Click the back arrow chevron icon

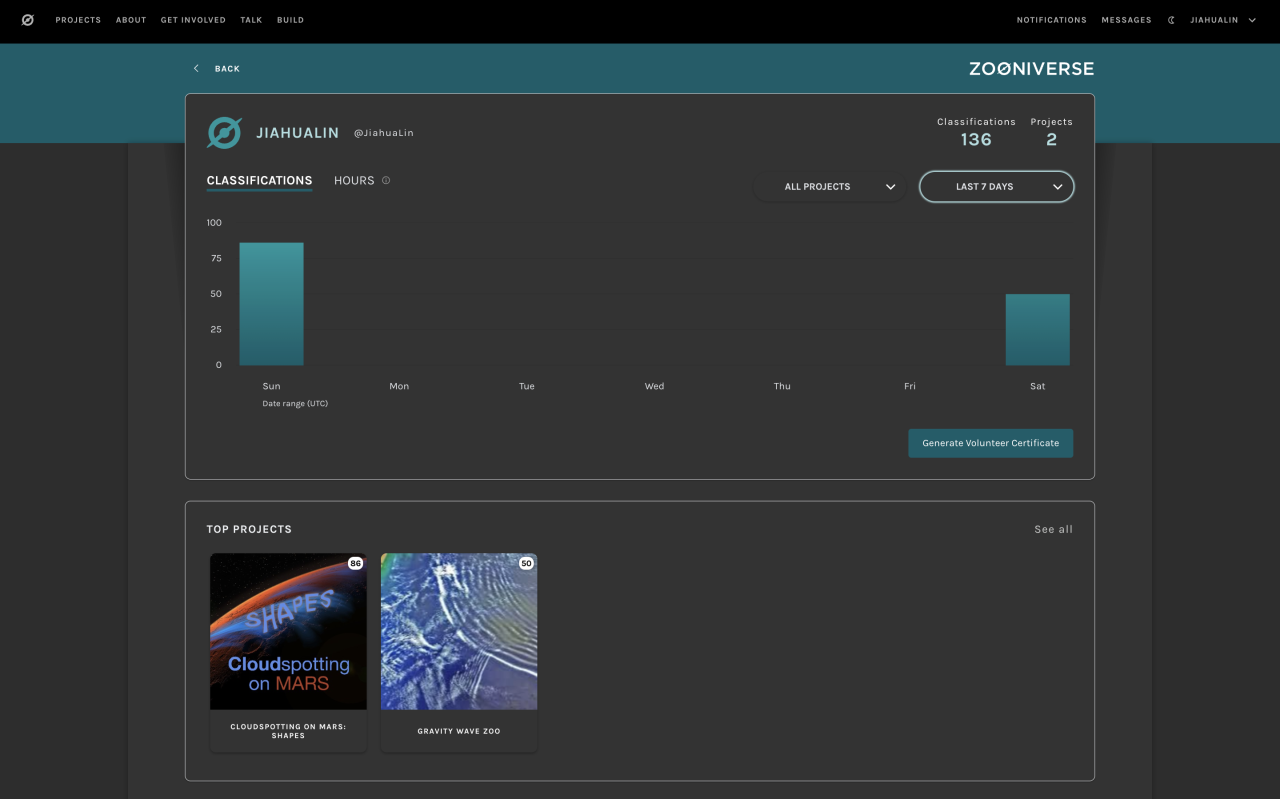pyautogui.click(x=196, y=68)
